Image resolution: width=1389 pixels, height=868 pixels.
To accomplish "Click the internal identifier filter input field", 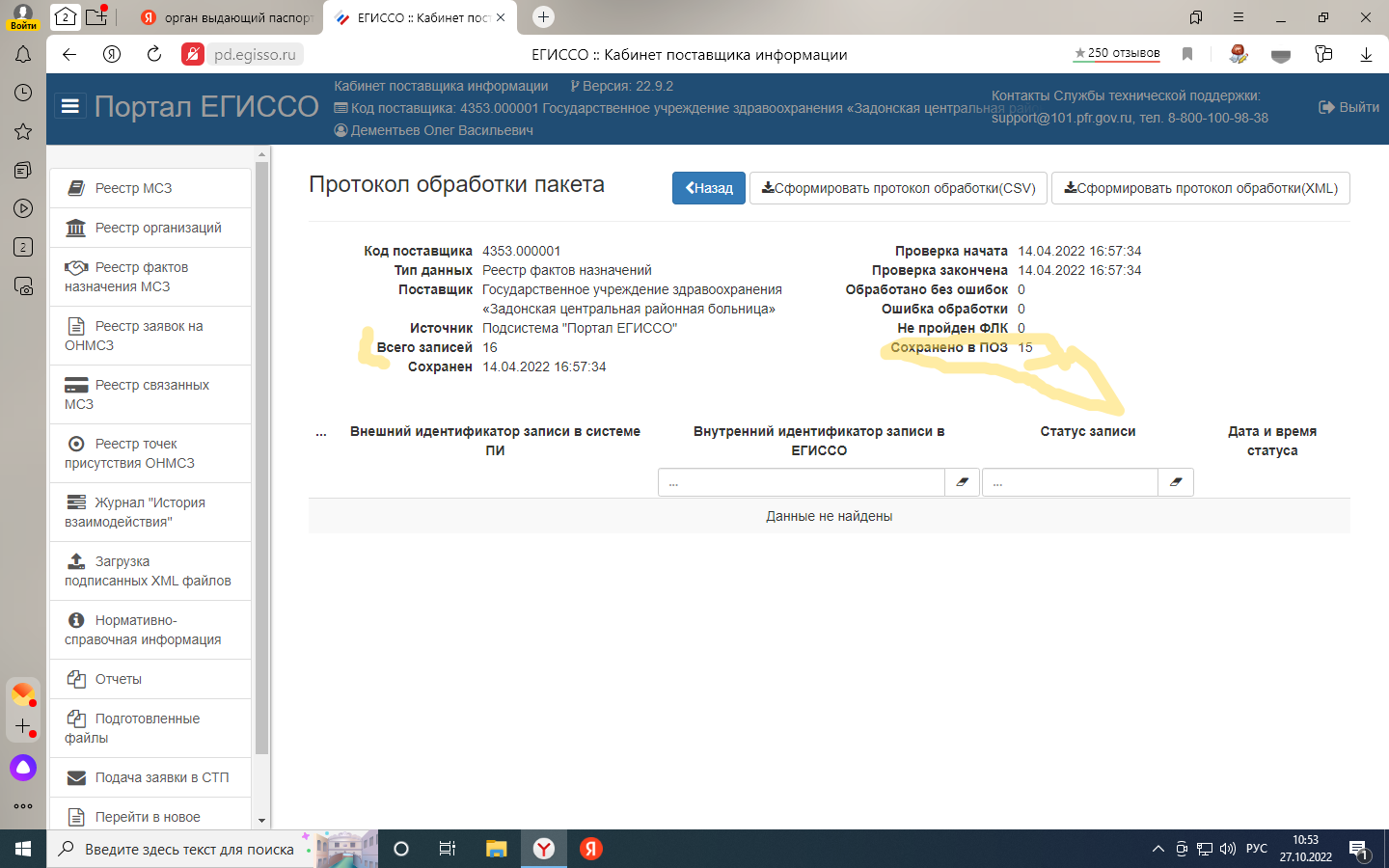I will pos(801,482).
